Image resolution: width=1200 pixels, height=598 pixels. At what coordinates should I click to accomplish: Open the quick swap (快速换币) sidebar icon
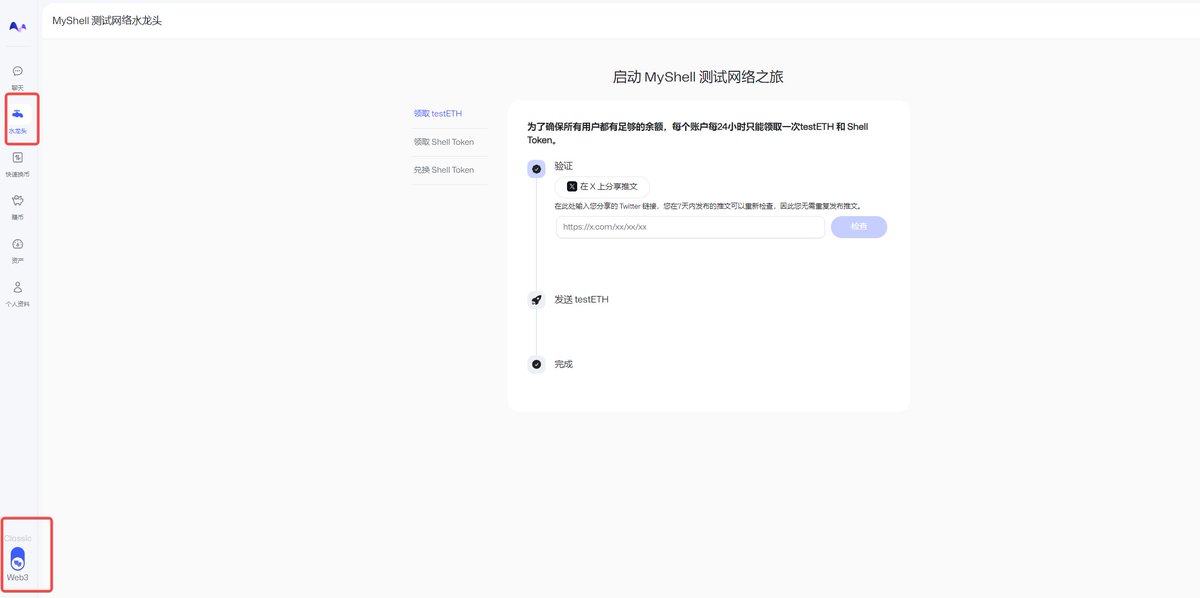click(18, 157)
